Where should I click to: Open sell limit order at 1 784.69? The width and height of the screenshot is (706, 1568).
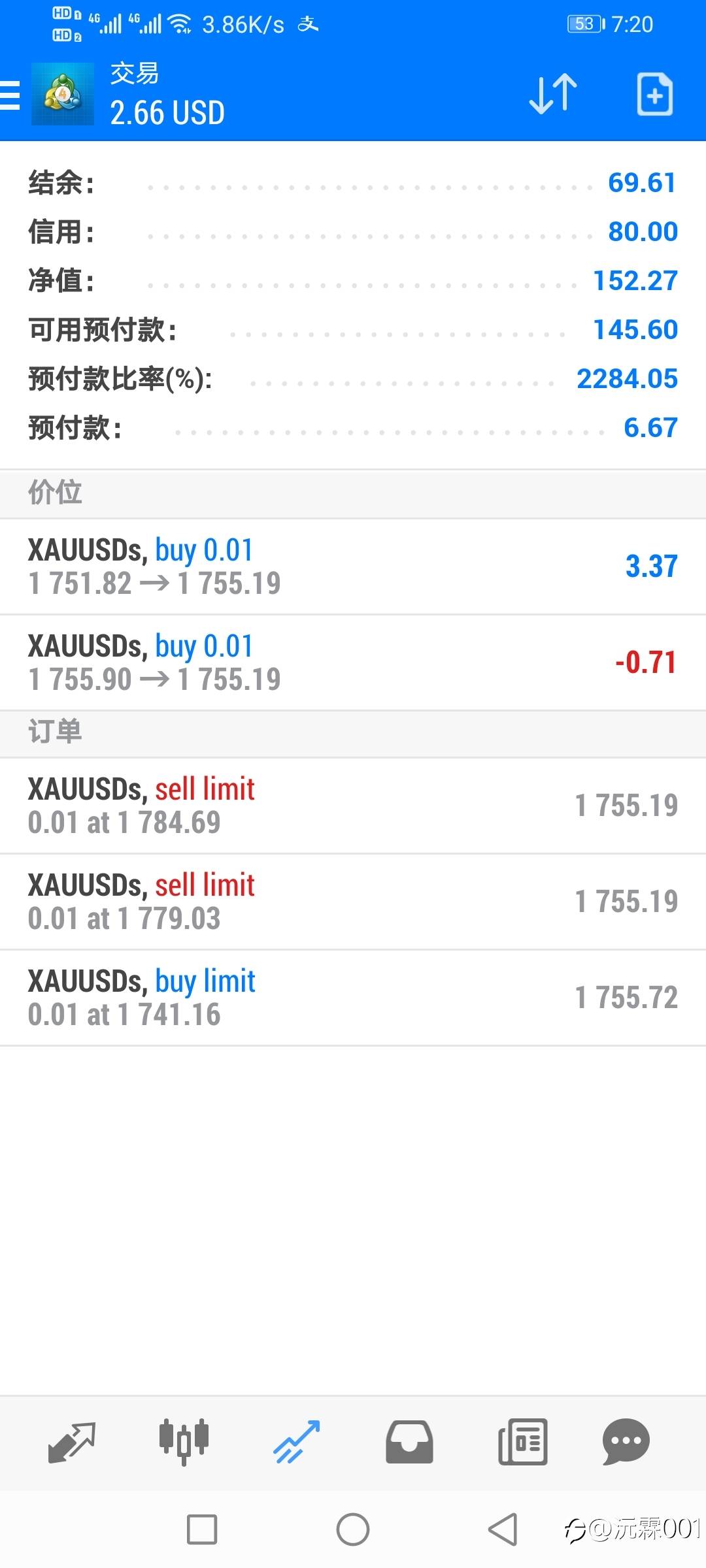click(353, 806)
